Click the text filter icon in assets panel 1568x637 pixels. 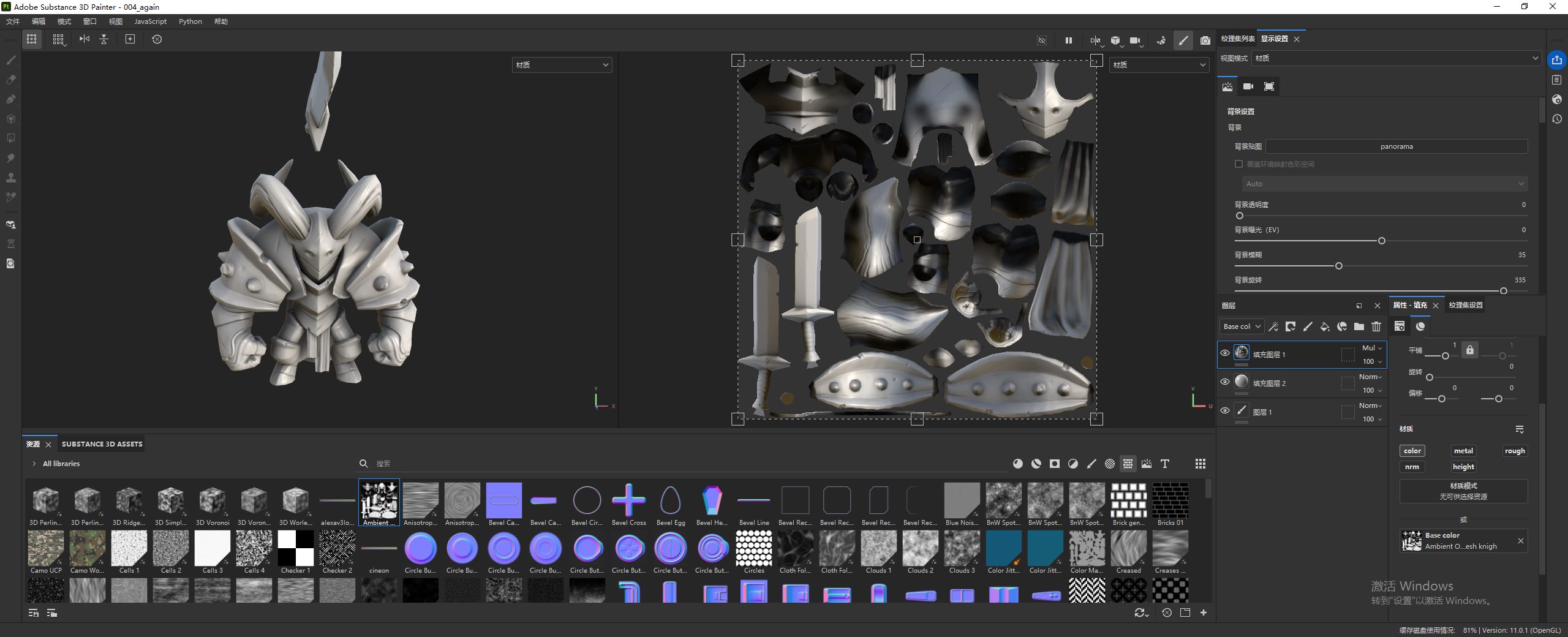click(1164, 464)
